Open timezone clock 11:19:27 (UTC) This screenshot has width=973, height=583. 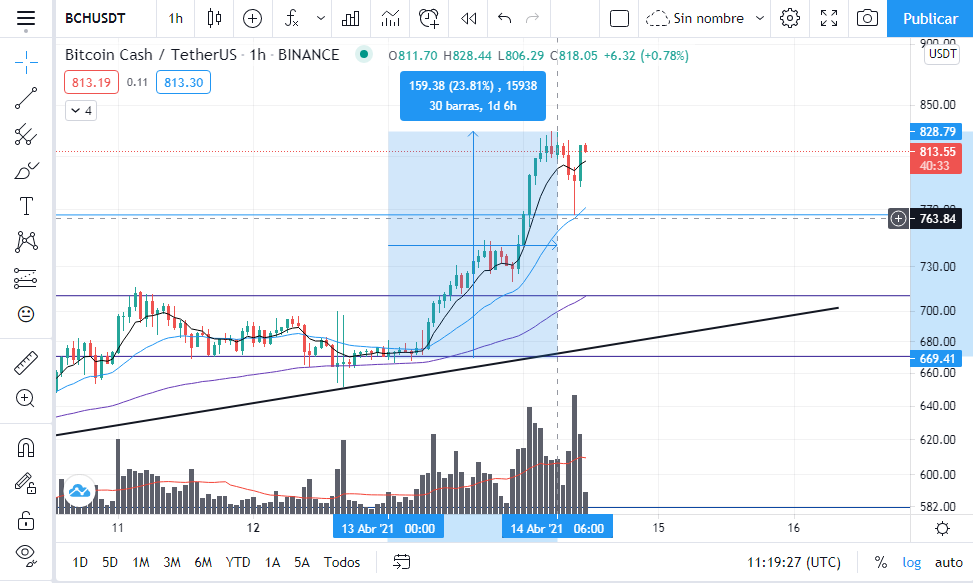[x=794, y=563]
